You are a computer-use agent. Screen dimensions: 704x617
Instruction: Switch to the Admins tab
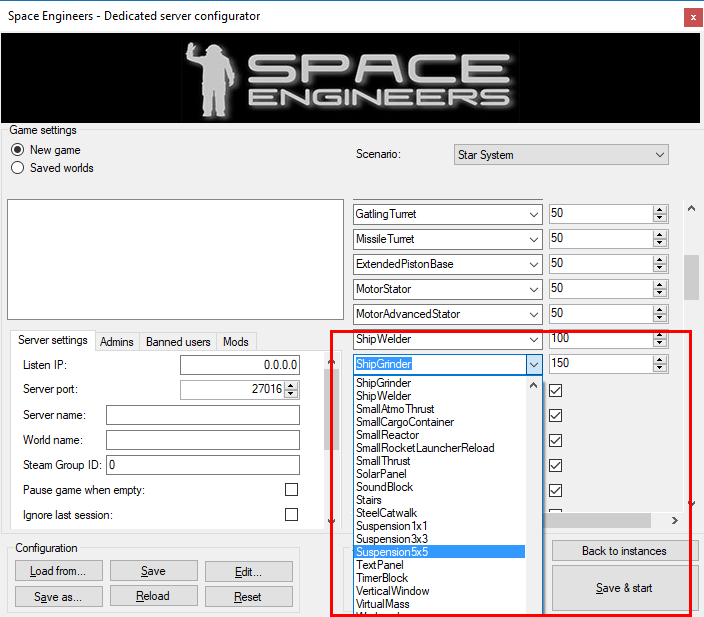click(x=117, y=342)
